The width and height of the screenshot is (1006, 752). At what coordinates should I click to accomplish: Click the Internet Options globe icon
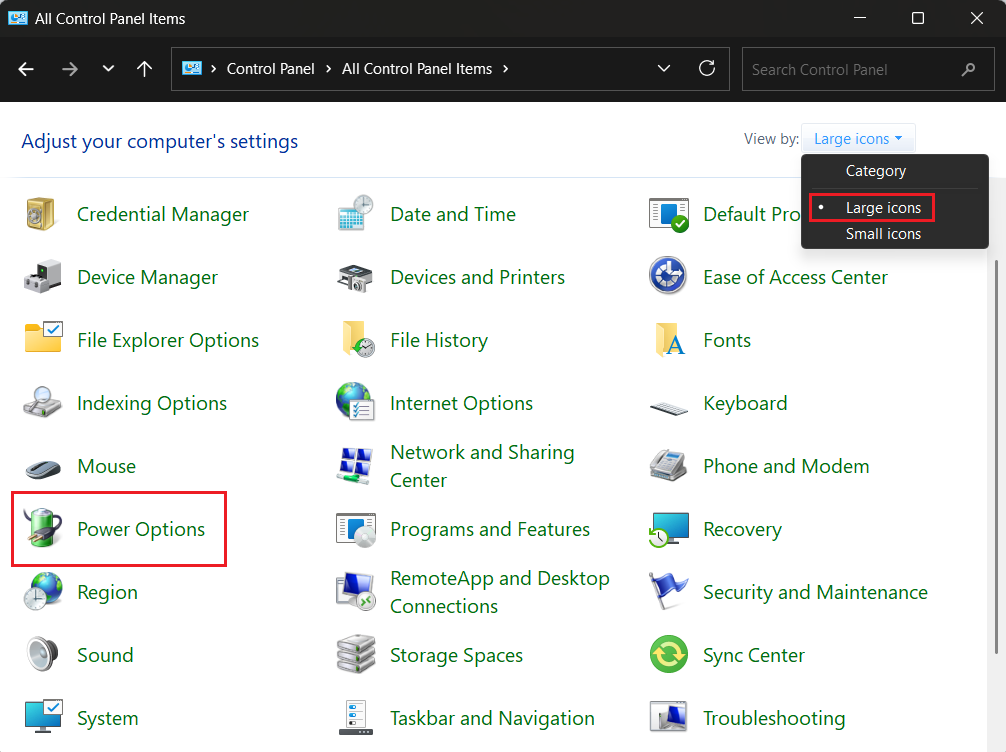(355, 403)
